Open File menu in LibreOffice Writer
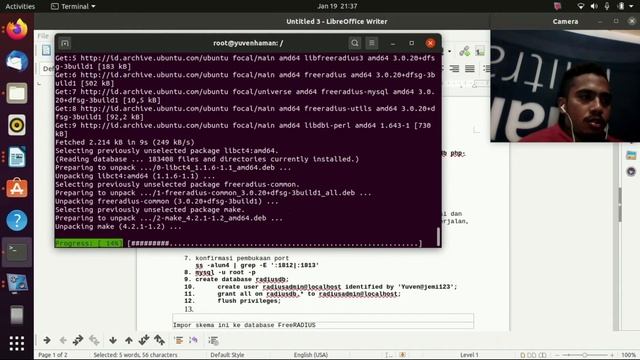640x360 pixels. click(43, 36)
